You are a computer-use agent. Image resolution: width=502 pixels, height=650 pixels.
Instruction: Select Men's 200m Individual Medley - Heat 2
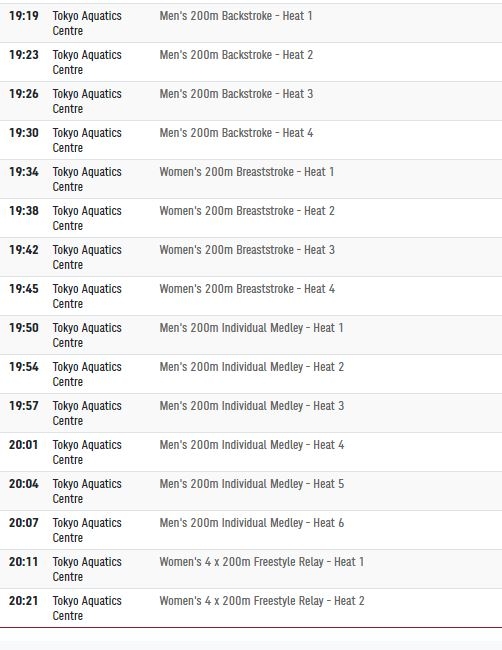(x=252, y=366)
